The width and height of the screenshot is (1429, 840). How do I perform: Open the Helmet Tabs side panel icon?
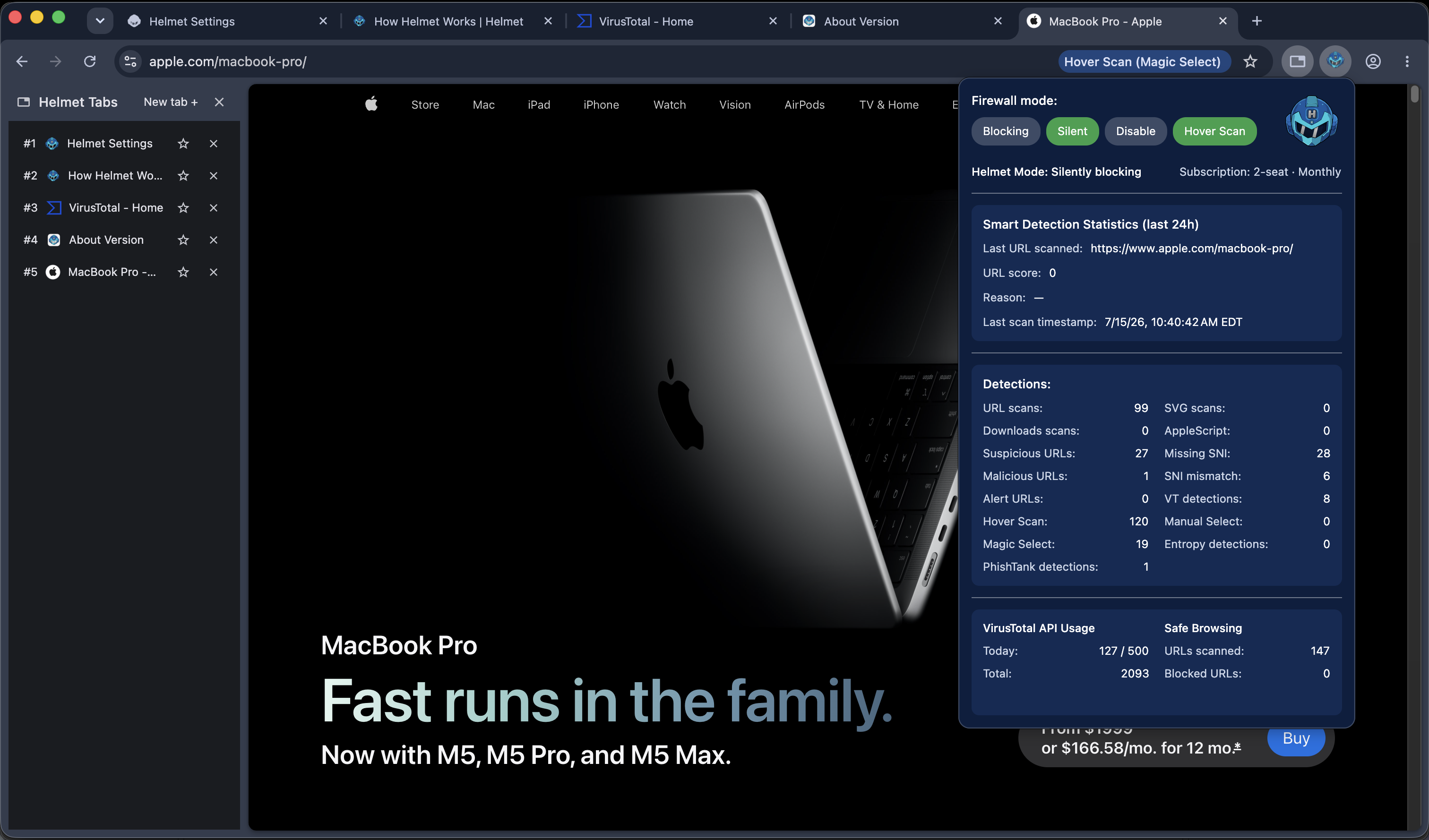coord(1298,61)
